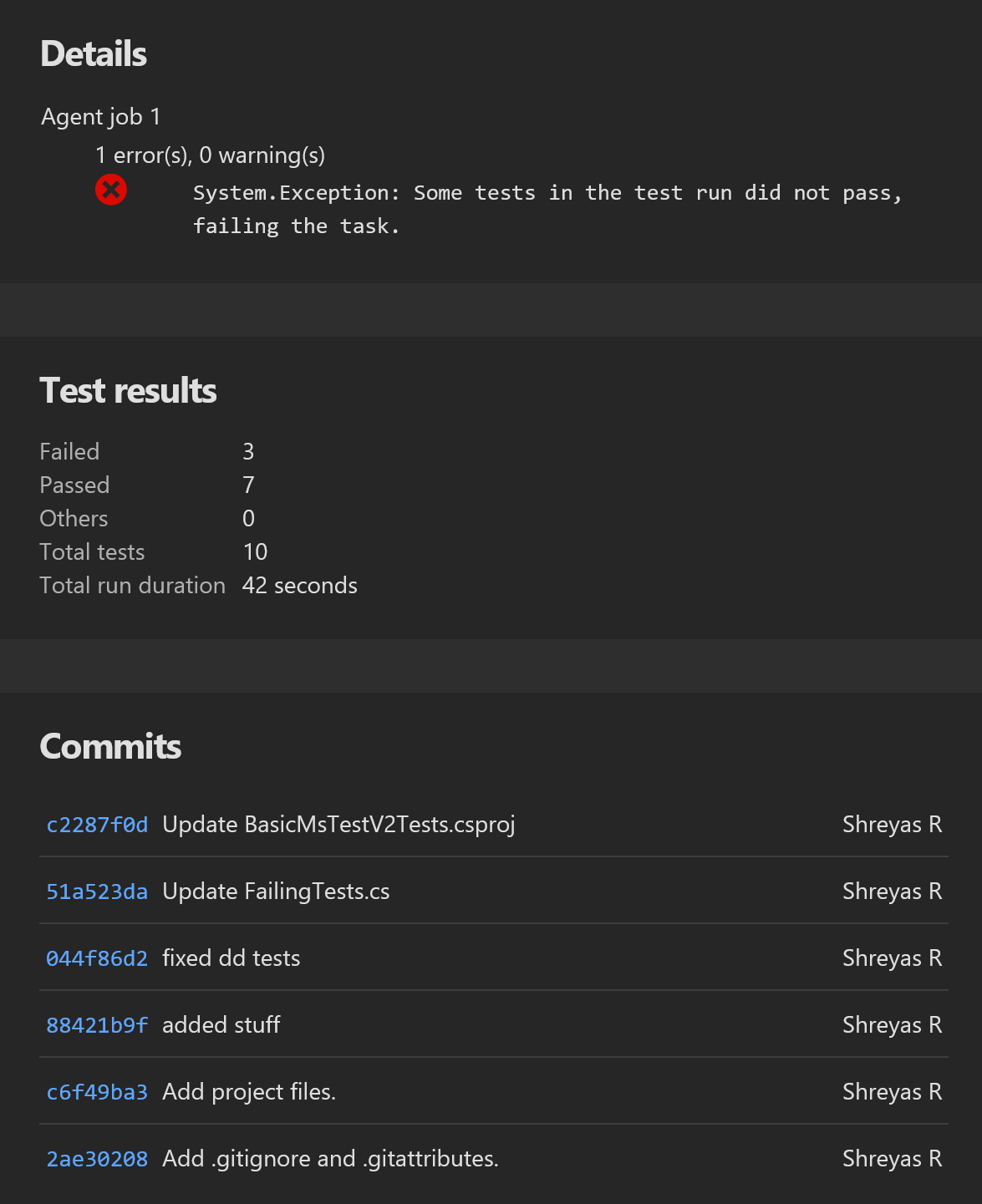The image size is (982, 1204).
Task: Click author Shreyas R on 'added stuff' commit
Action: pyautogui.click(x=892, y=1025)
